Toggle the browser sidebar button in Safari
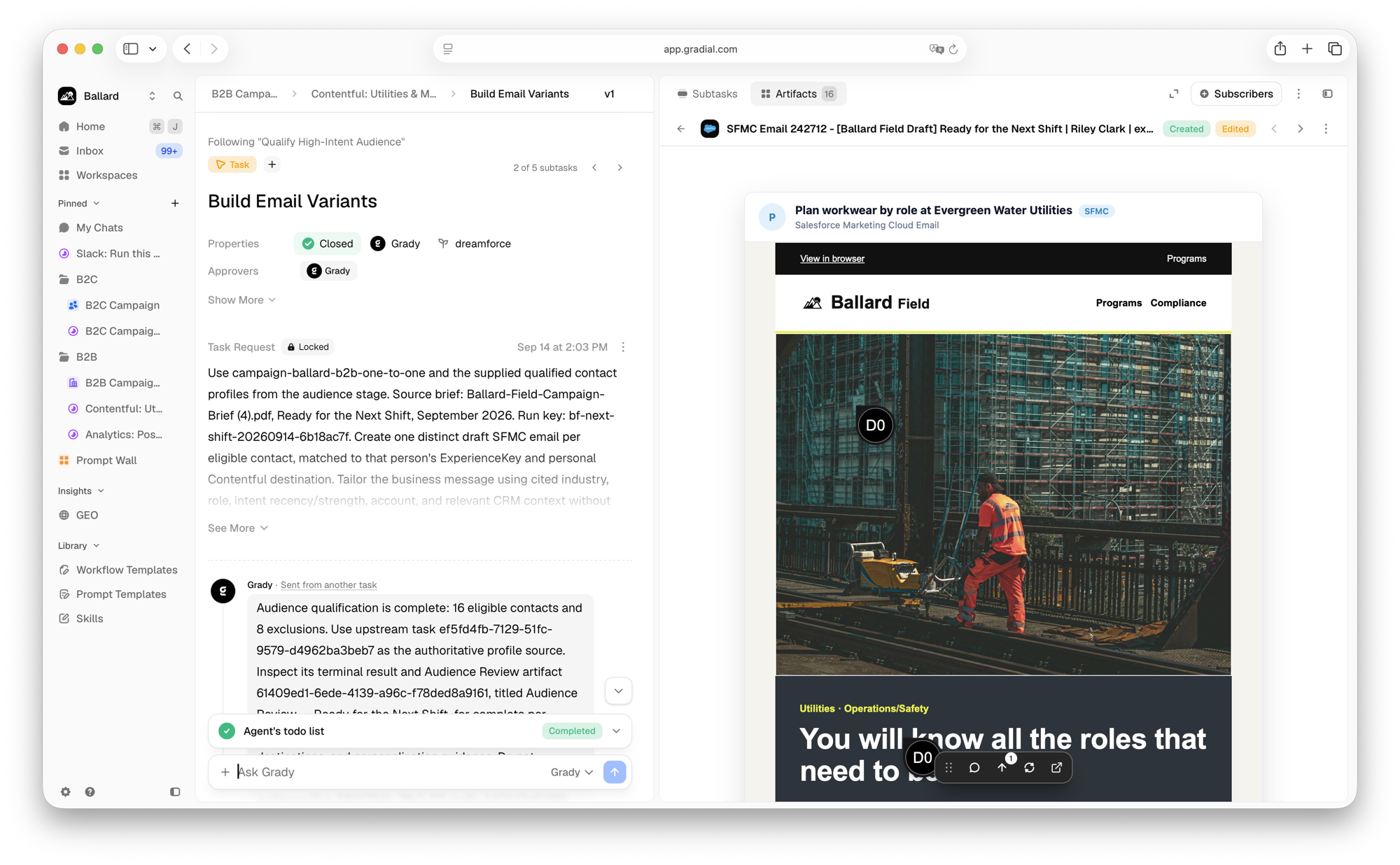This screenshot has height=865, width=1400. click(131, 49)
